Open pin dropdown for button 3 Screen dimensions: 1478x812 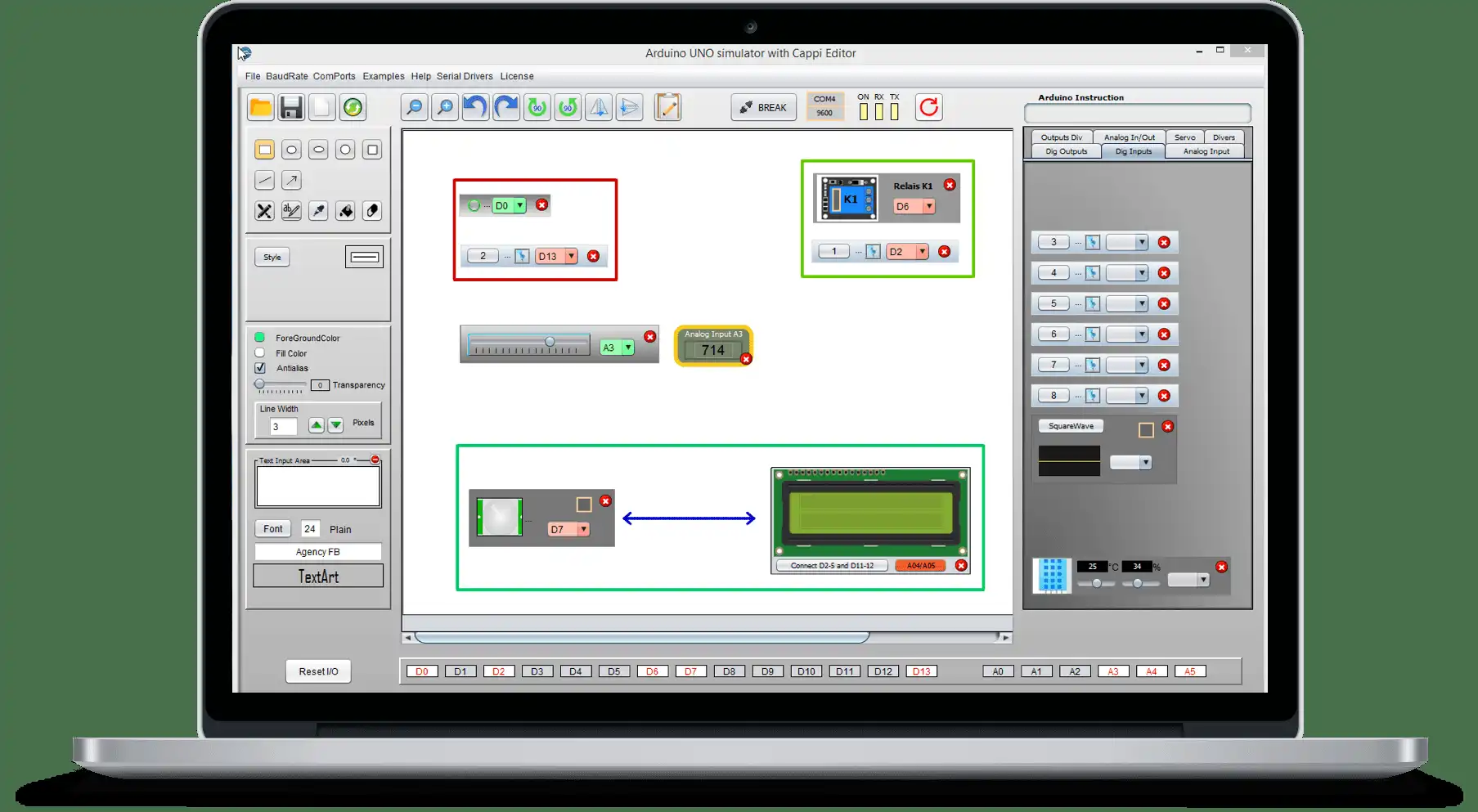click(1142, 242)
